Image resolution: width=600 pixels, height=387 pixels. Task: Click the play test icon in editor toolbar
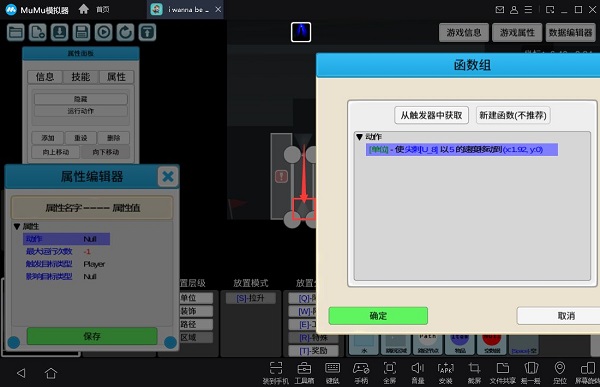click(103, 32)
